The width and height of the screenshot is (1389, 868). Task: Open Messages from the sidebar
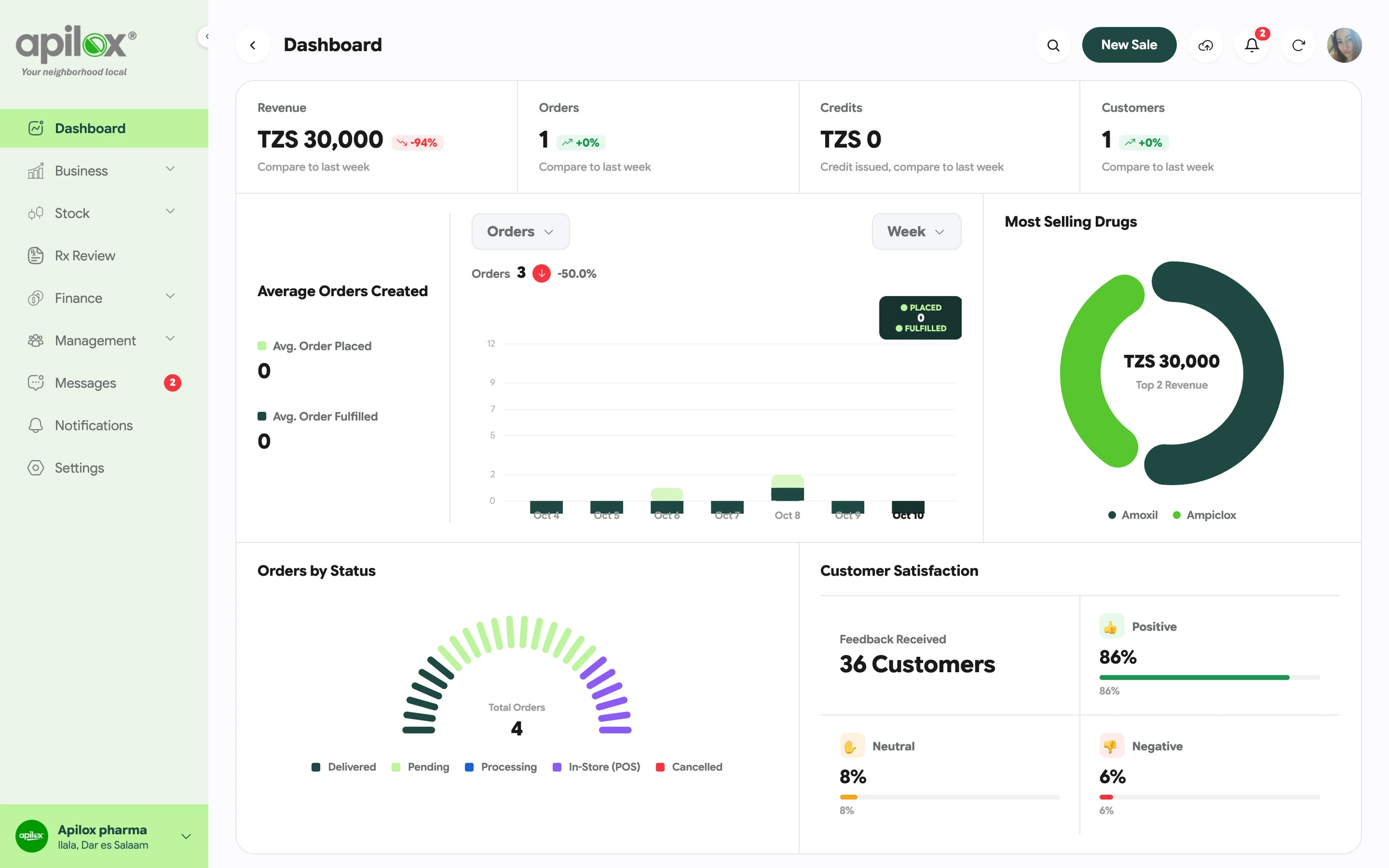click(104, 383)
